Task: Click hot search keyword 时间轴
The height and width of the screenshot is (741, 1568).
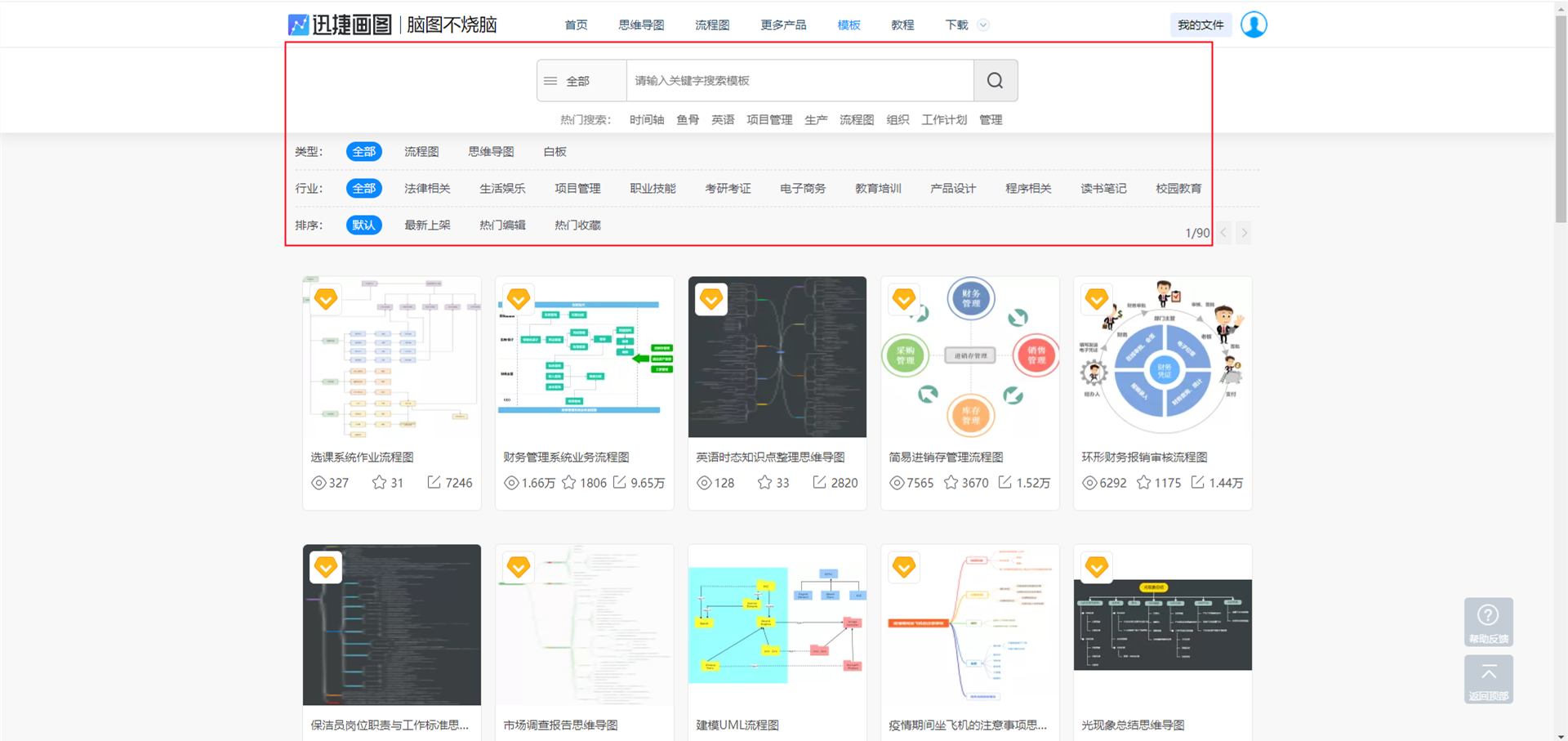Action: (x=646, y=120)
